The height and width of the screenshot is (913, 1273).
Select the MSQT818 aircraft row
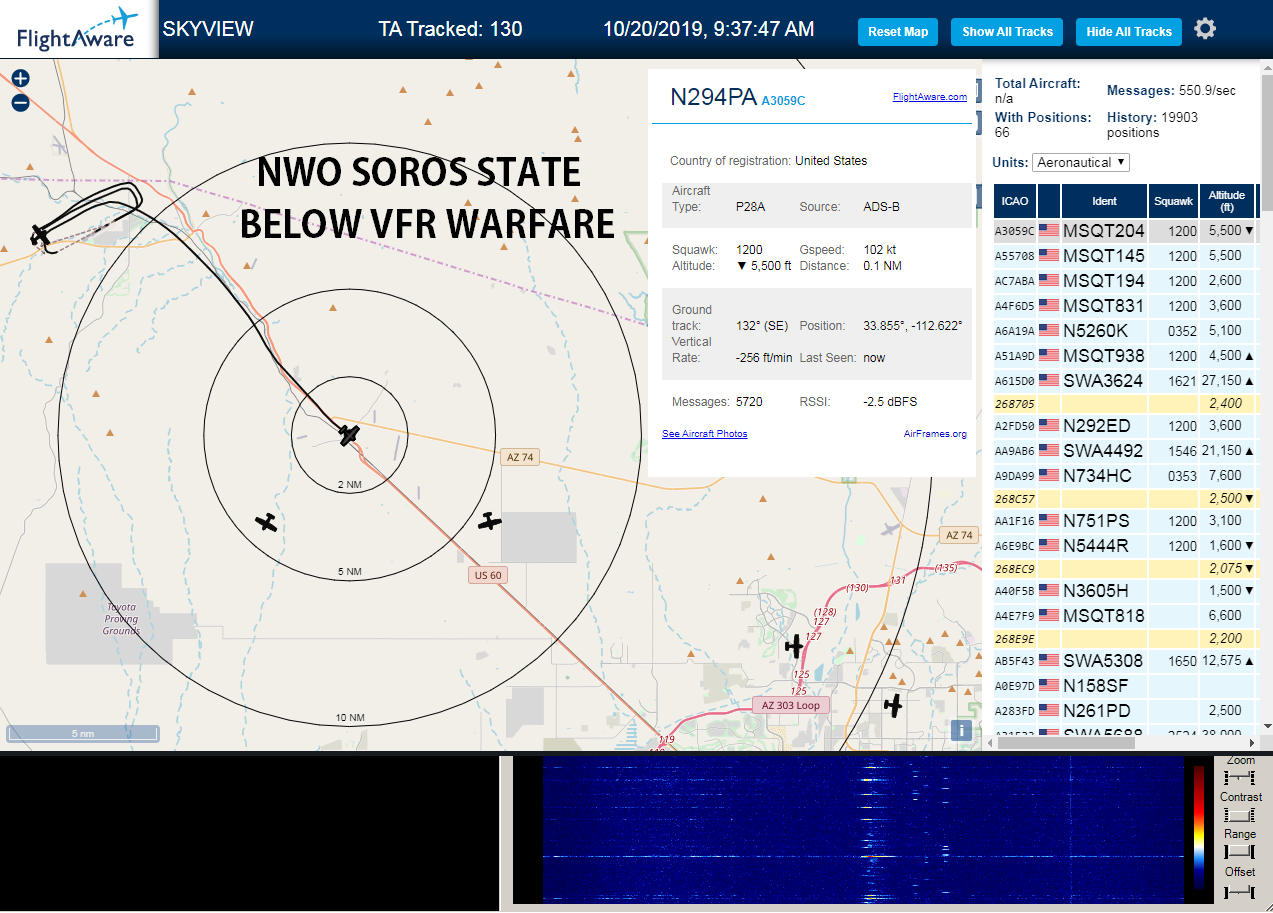point(1125,616)
